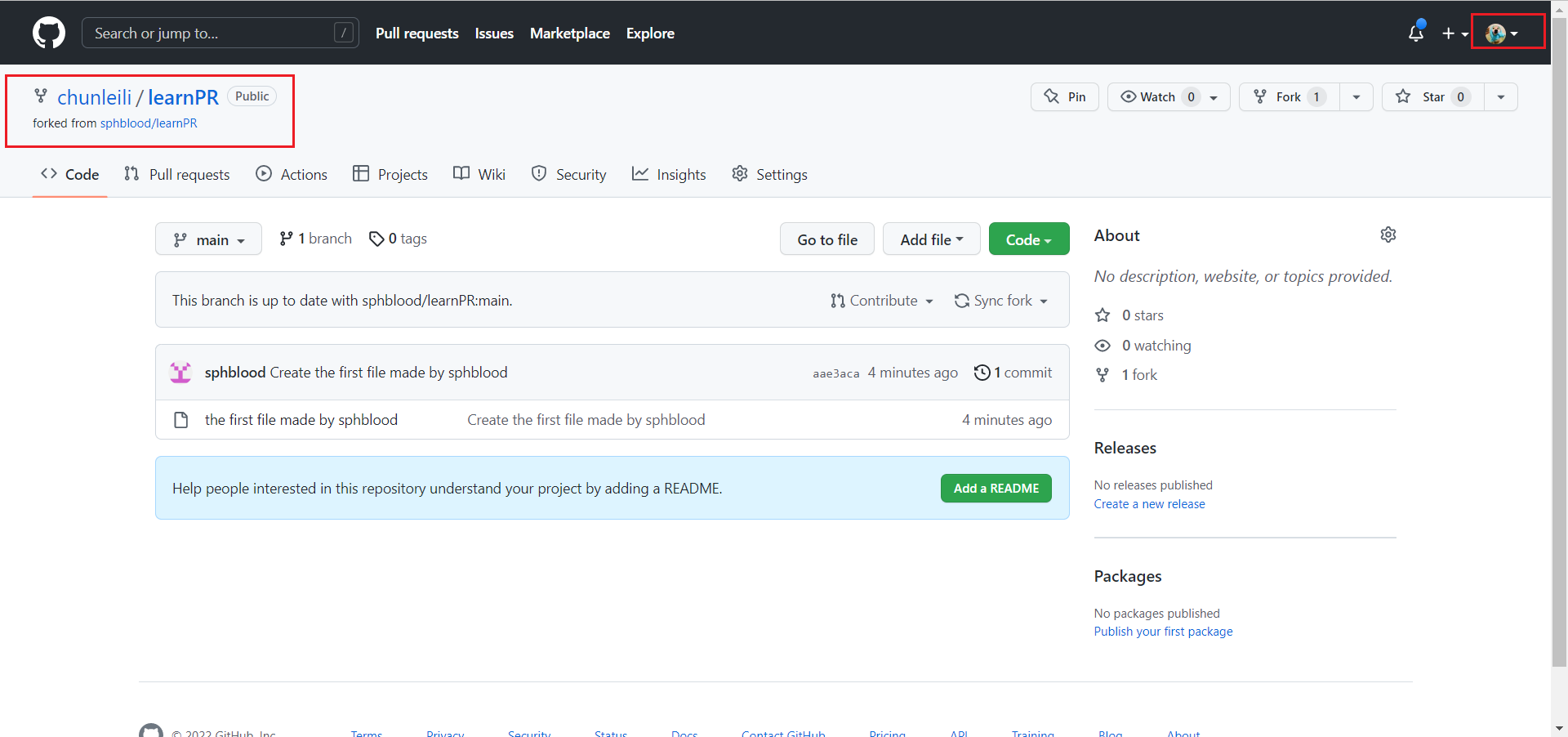Click the fork icon beside chunleili
The image size is (1568, 737).
tap(41, 96)
